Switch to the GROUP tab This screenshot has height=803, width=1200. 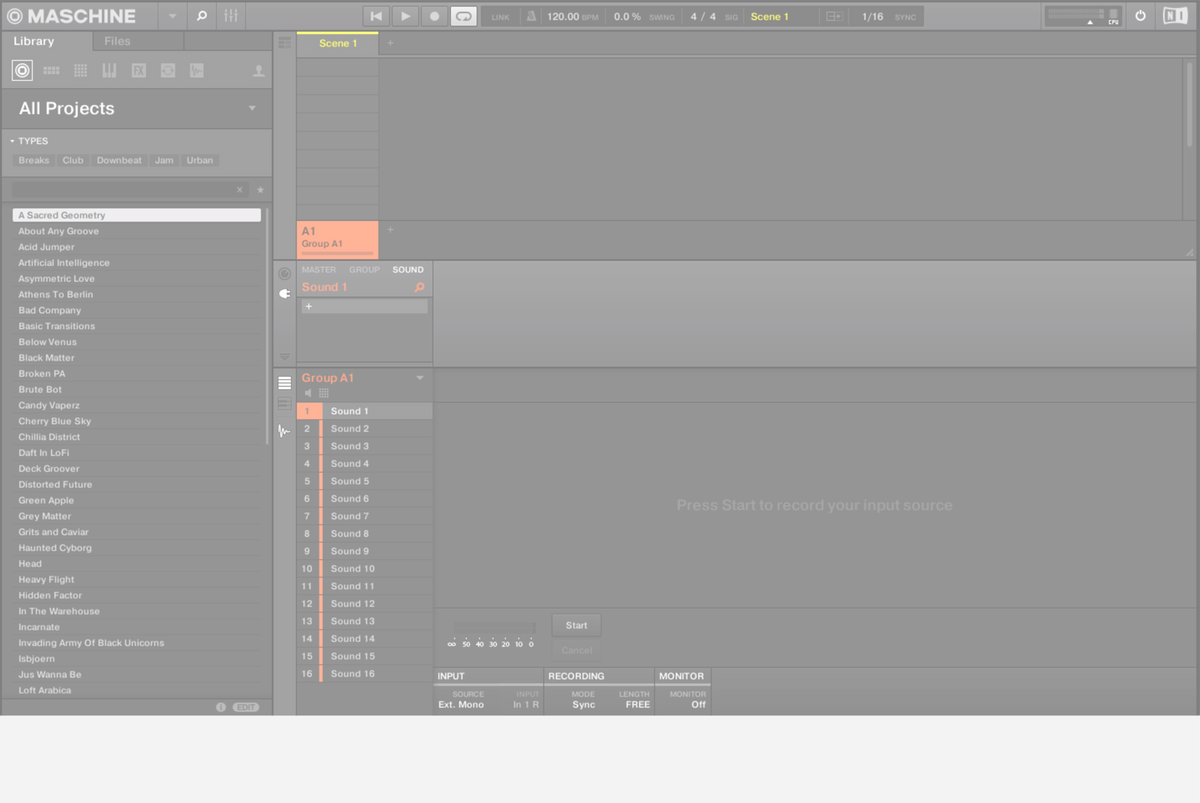point(364,270)
